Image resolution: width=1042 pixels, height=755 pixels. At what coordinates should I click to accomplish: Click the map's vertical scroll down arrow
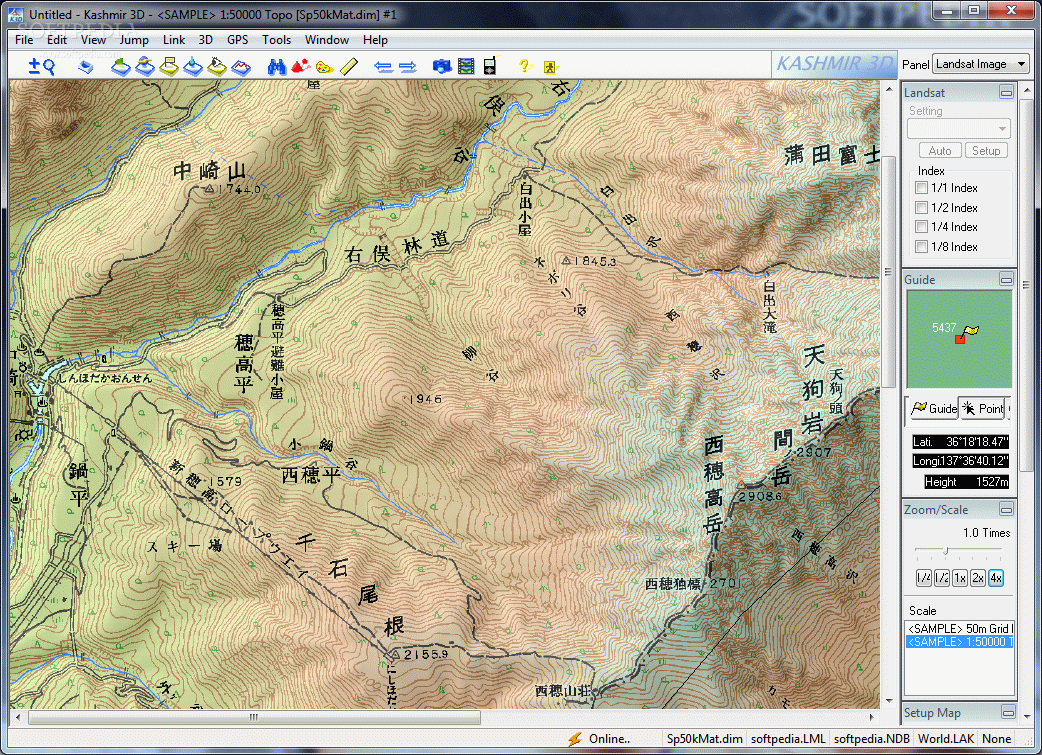[888, 701]
